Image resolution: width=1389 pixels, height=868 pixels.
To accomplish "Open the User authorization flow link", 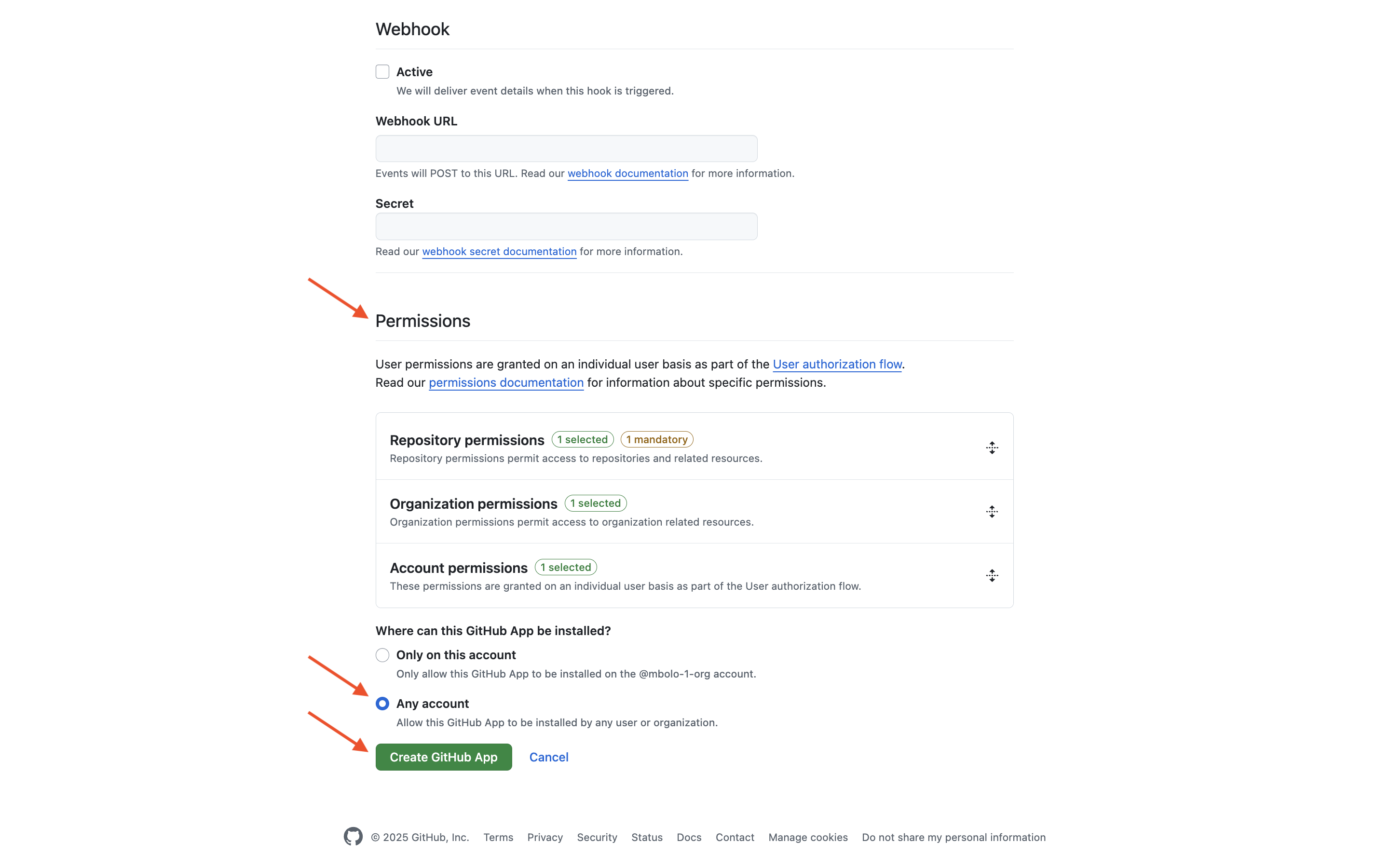I will click(837, 364).
